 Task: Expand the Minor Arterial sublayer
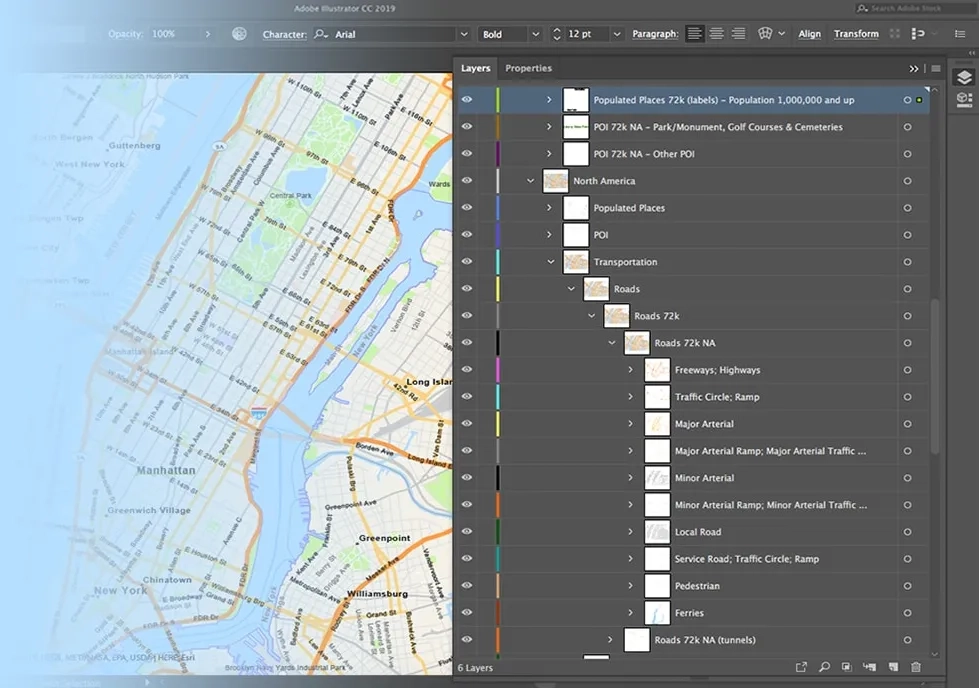tap(631, 478)
